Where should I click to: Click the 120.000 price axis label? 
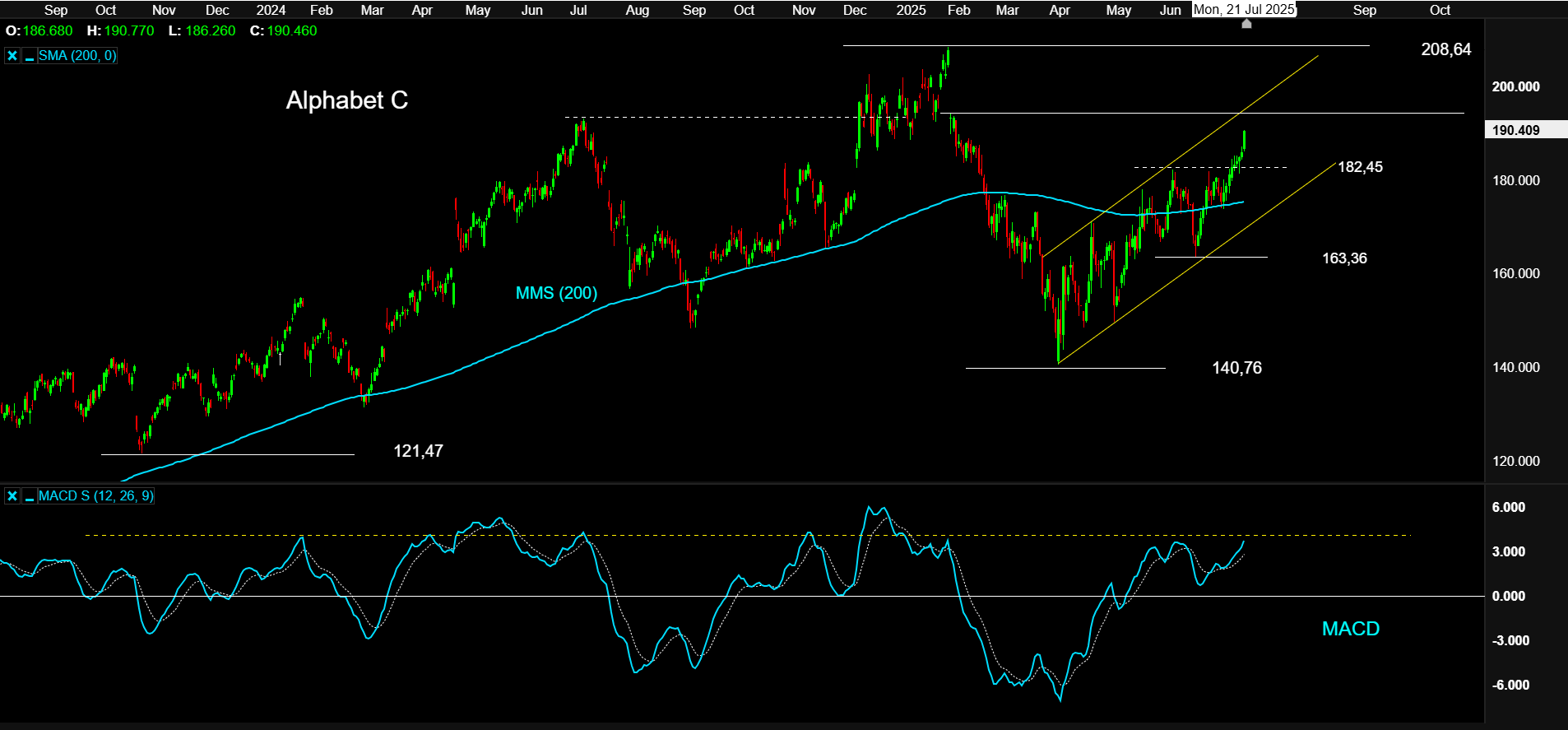click(1515, 461)
